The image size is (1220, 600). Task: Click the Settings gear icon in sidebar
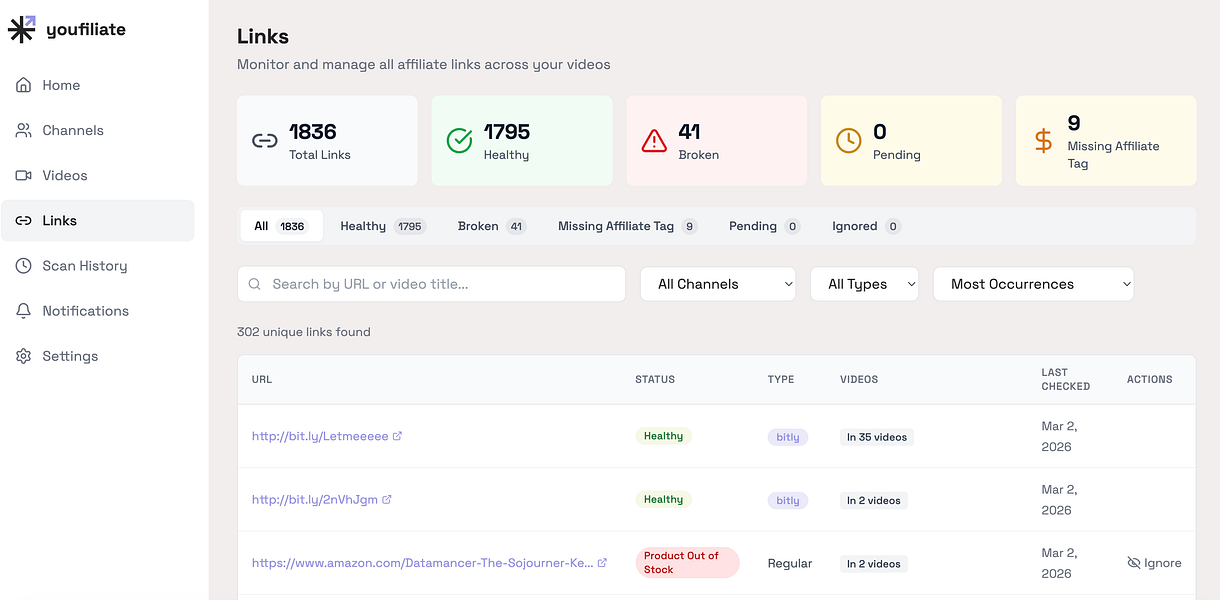pyautogui.click(x=24, y=356)
